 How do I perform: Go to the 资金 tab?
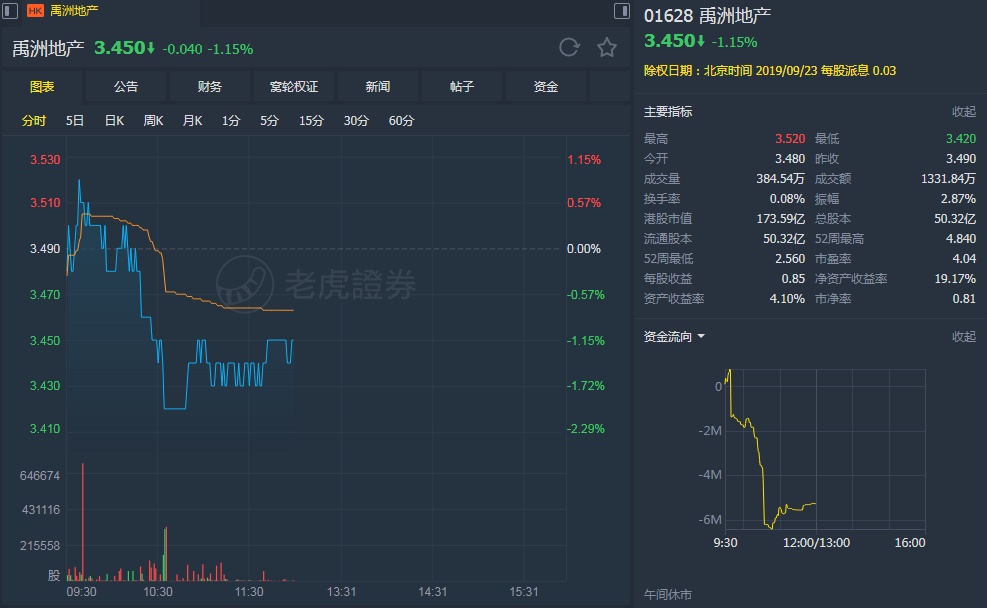546,87
